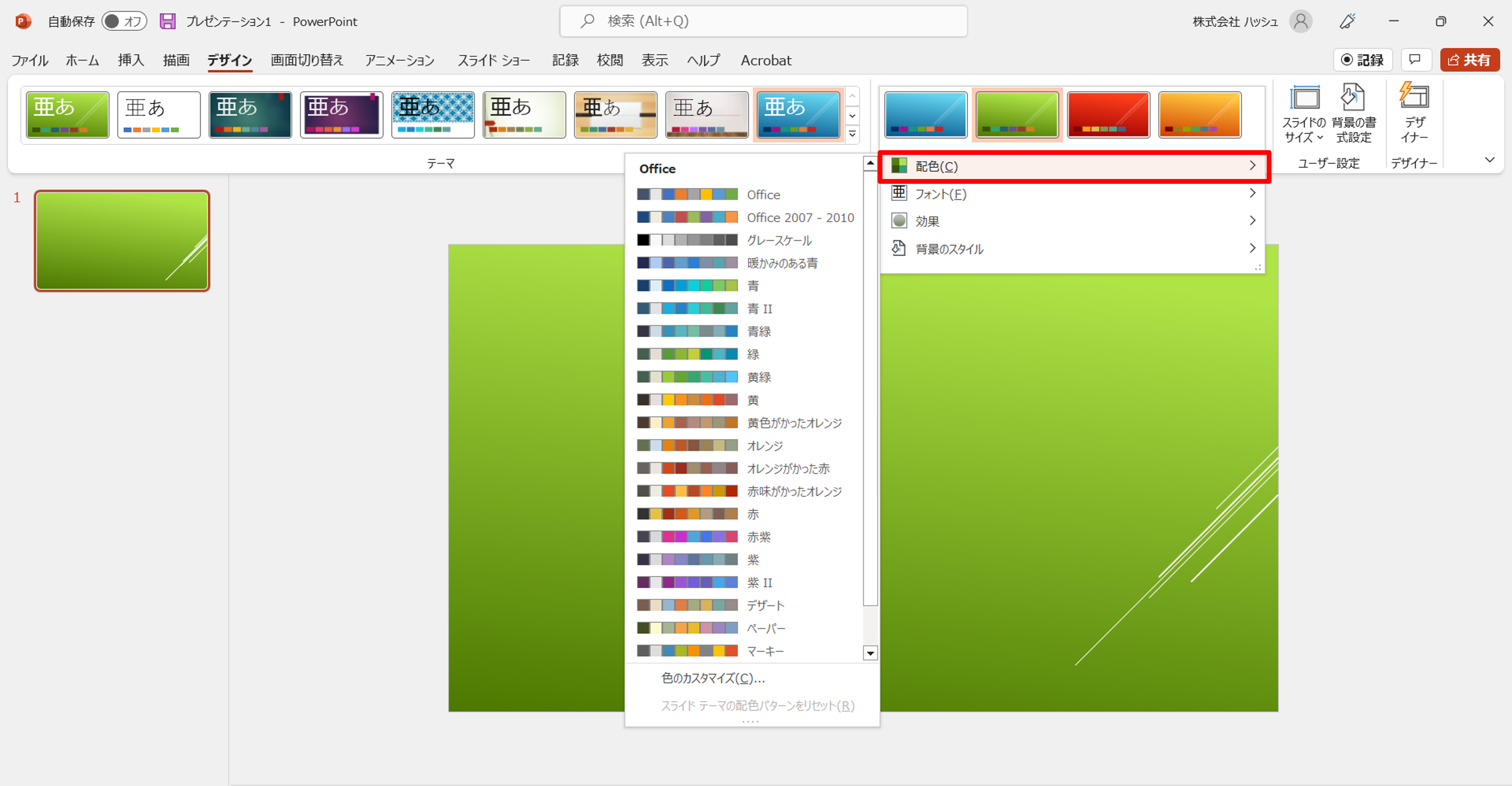The width and height of the screenshot is (1512, 786).
Task: Click the PowerPoint app logo icon
Action: tap(23, 22)
